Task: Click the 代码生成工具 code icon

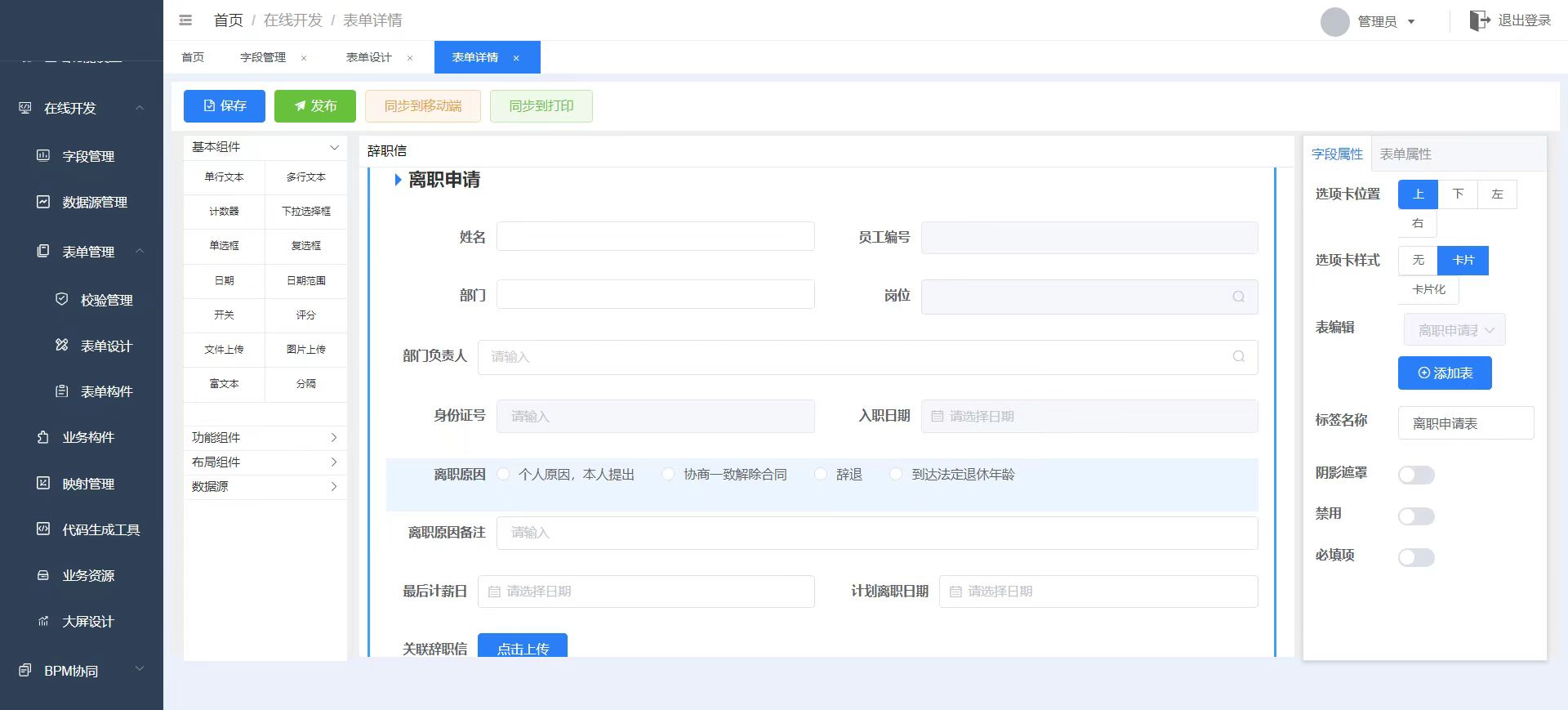Action: coord(43,529)
